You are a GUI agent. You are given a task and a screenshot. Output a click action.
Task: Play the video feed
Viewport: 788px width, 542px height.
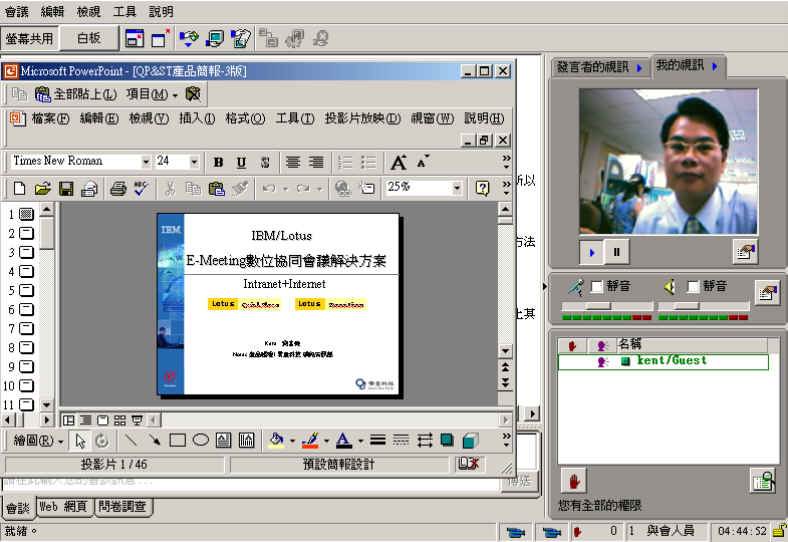(592, 252)
